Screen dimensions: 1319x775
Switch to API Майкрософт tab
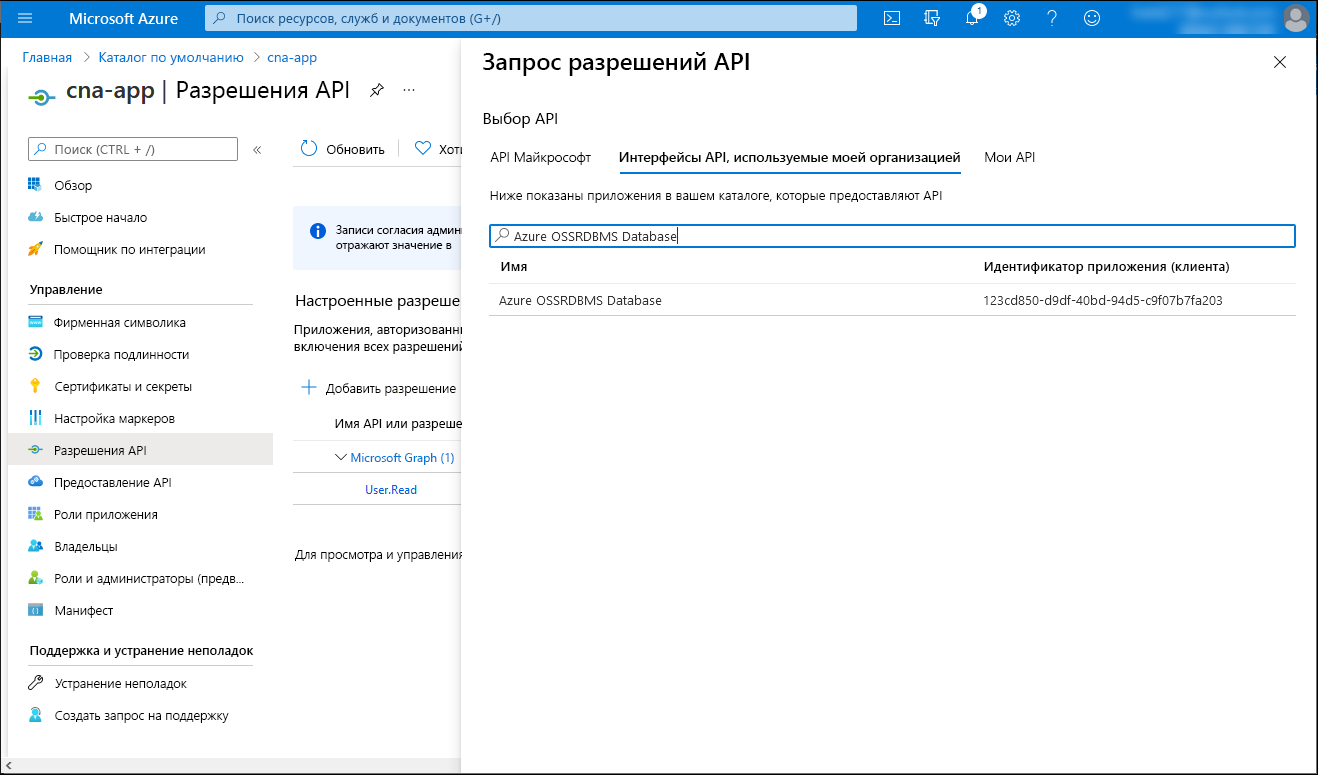pyautogui.click(x=540, y=157)
